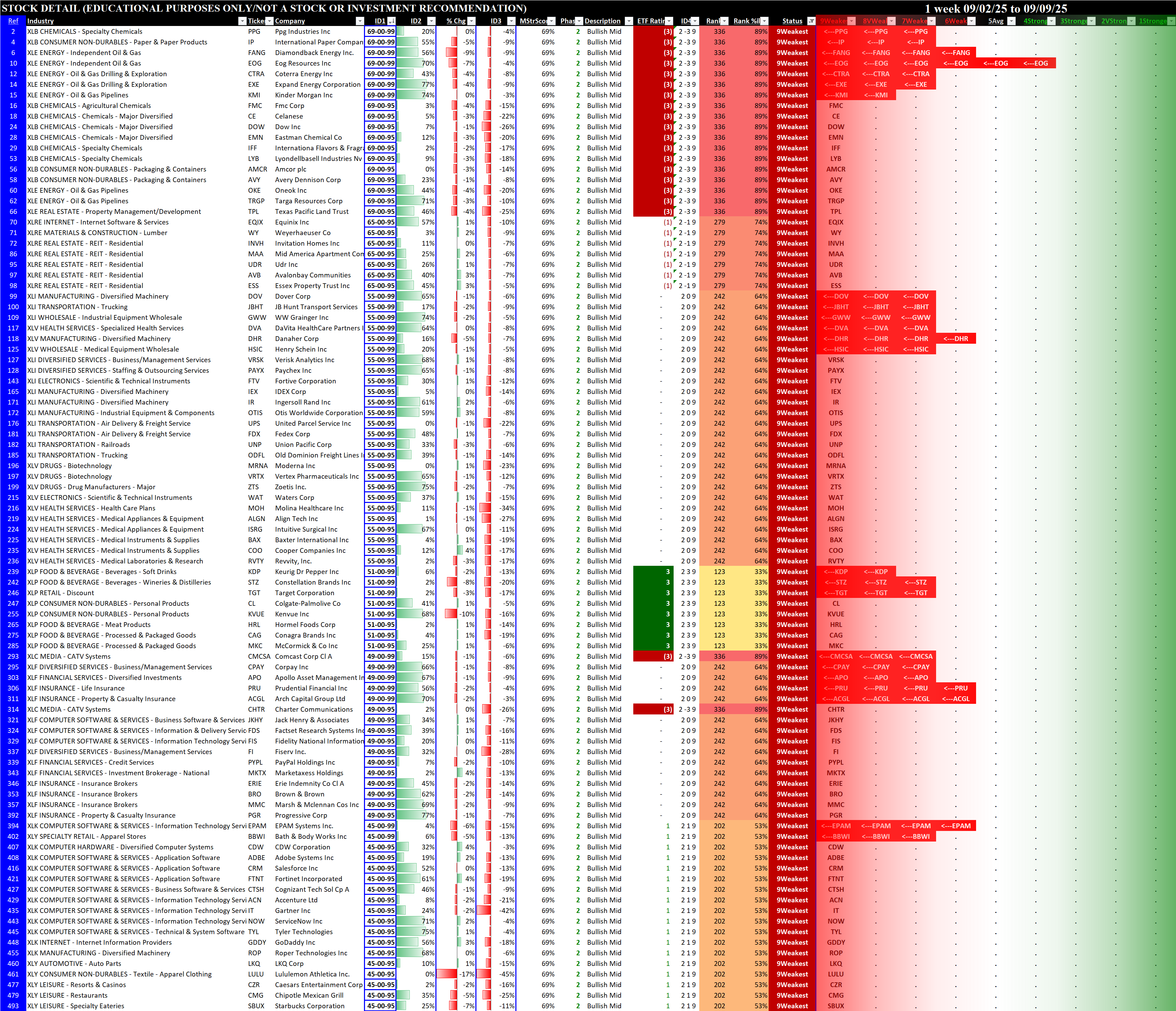The image size is (1176, 1011).
Task: Expand the Ticker column filter dropdown
Action: pyautogui.click(x=269, y=21)
